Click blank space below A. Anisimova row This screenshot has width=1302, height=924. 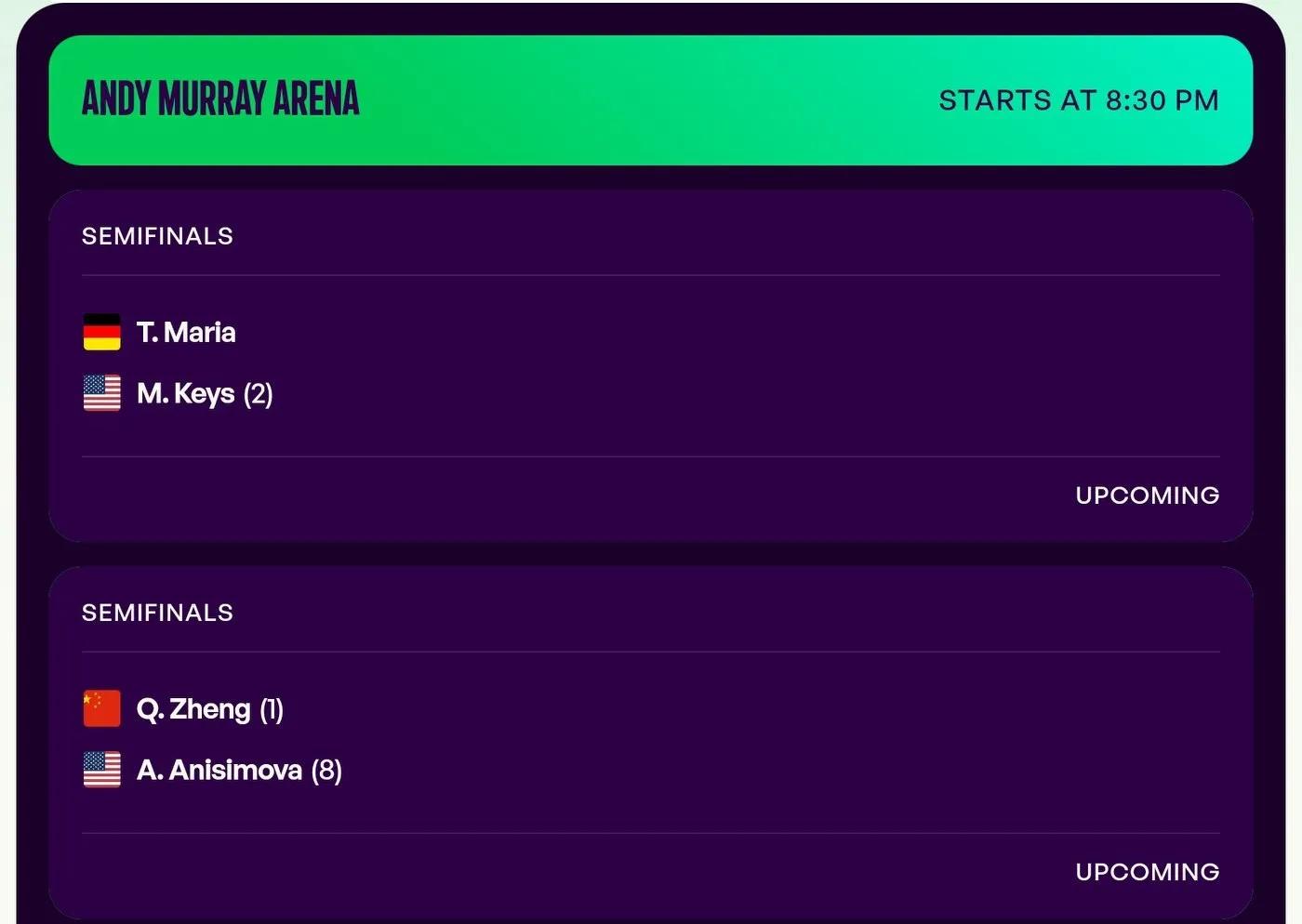point(651,811)
